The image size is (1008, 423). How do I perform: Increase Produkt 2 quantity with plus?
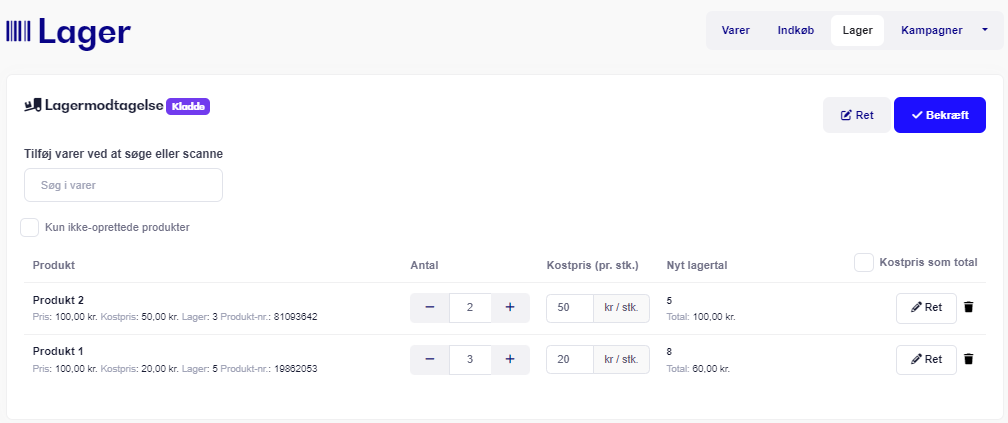pos(510,307)
